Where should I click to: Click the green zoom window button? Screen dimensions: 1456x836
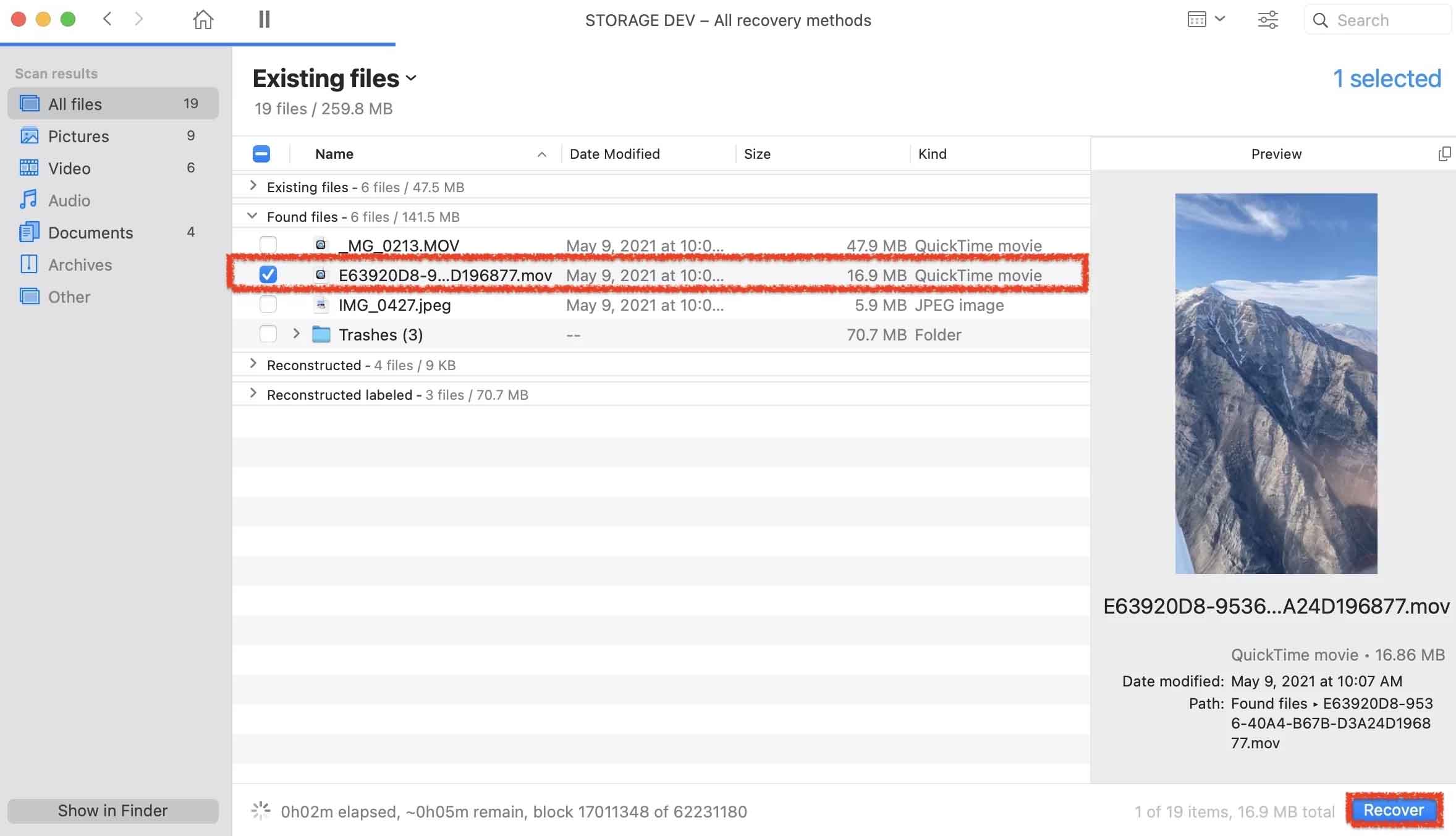pos(68,19)
